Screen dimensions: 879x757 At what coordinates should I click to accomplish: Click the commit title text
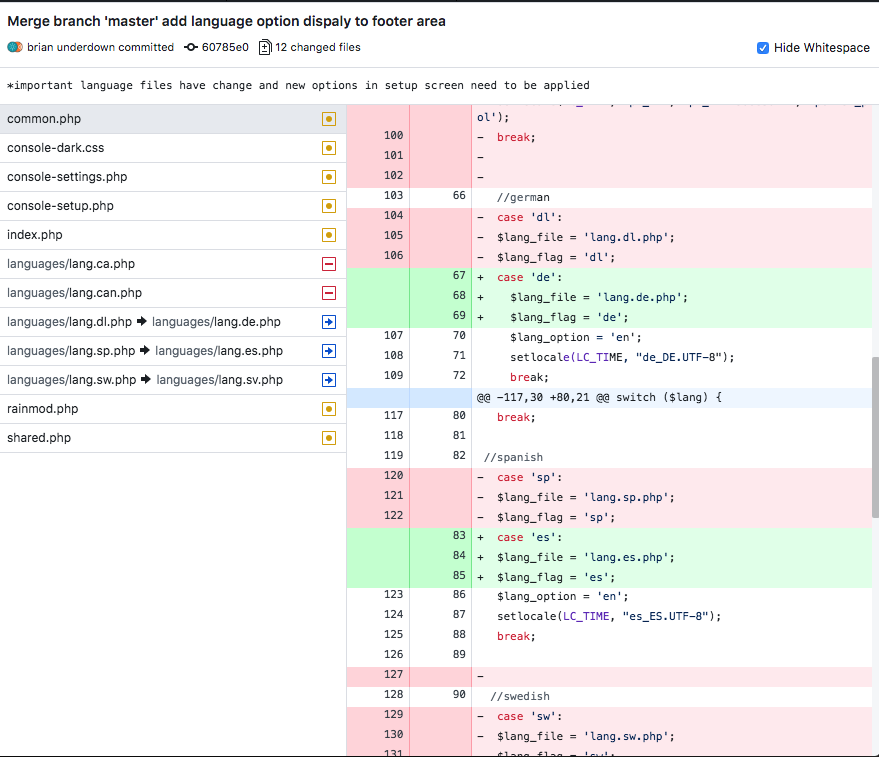226,21
